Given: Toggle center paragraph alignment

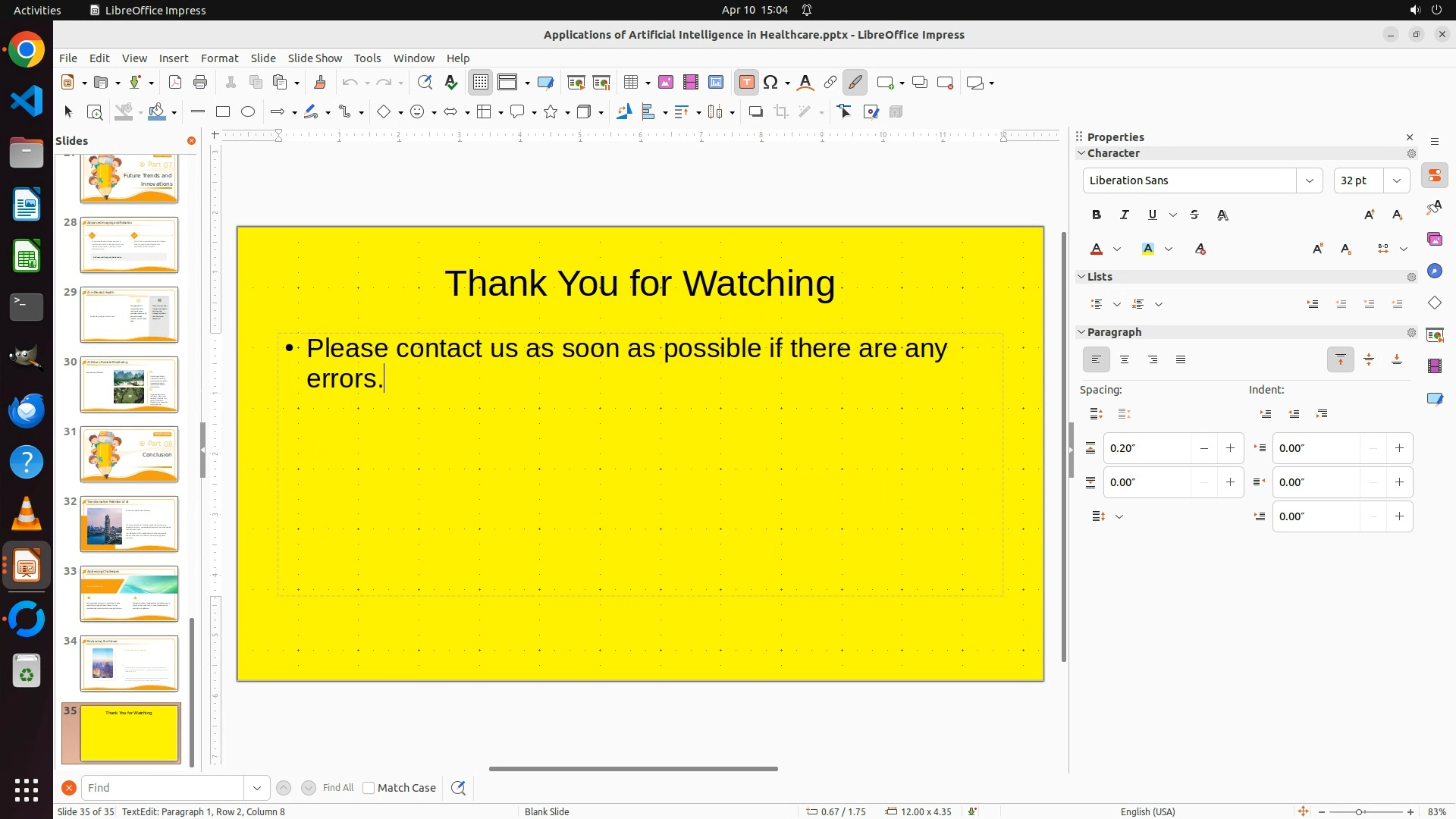Looking at the screenshot, I should click(x=1125, y=360).
